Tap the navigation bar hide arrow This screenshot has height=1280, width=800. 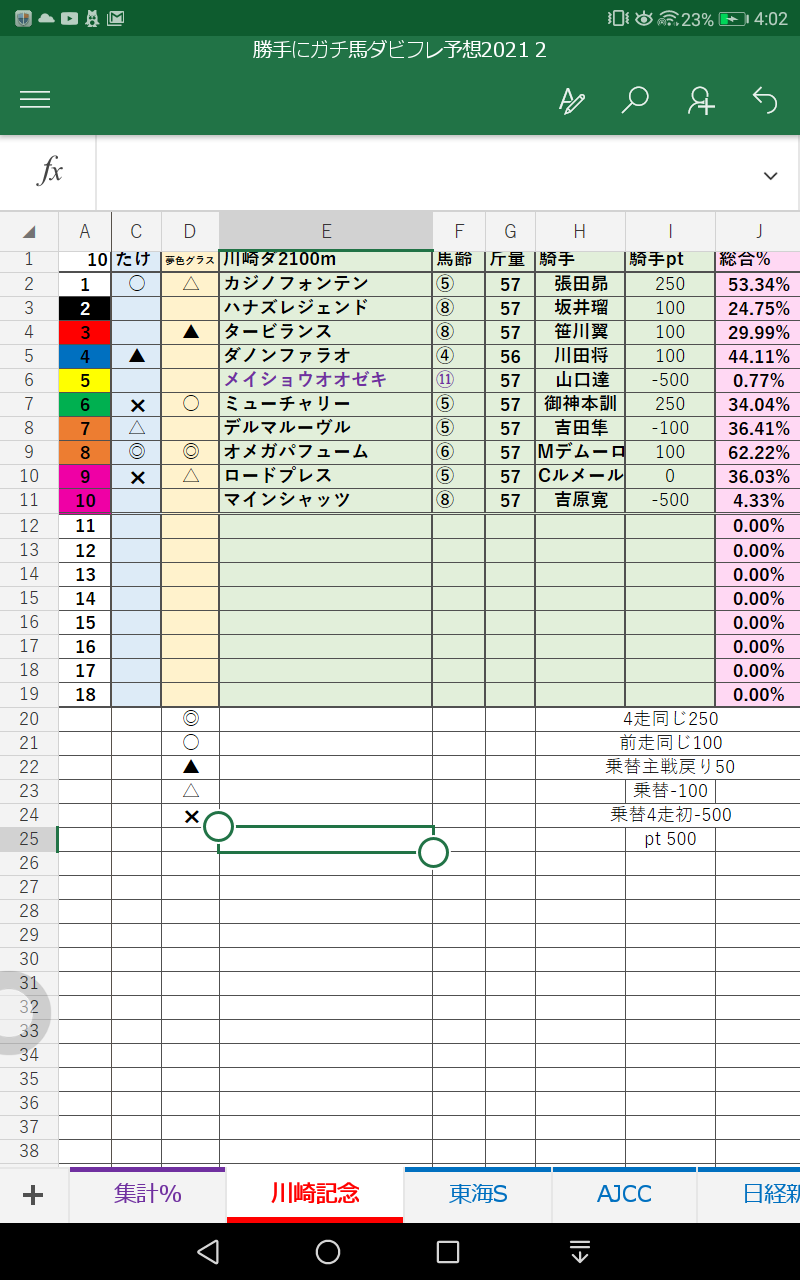pyautogui.click(x=579, y=1252)
